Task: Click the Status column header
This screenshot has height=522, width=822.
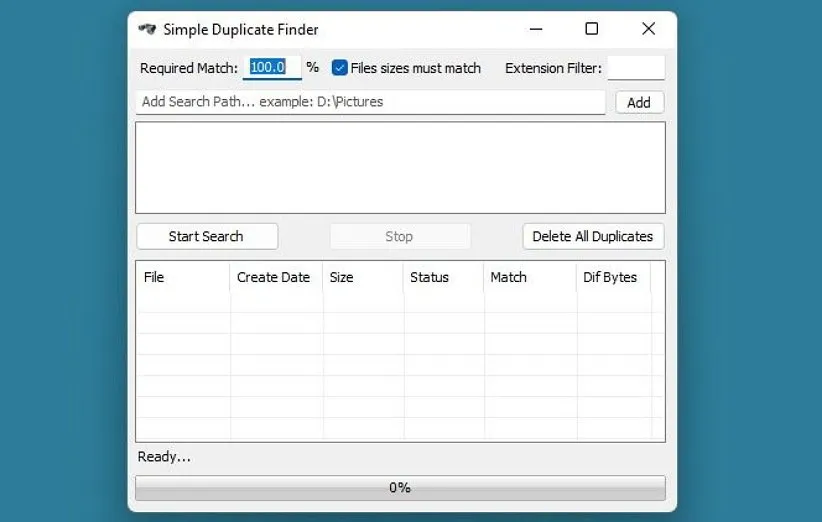Action: coord(442,277)
